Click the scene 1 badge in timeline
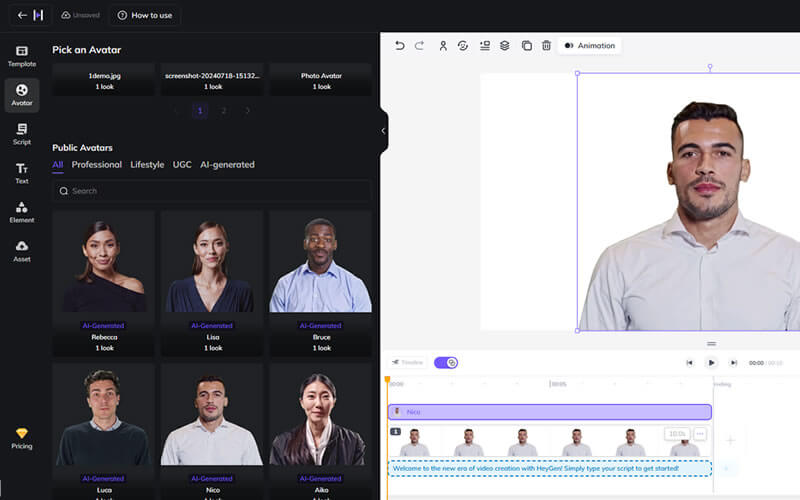Viewport: 800px width, 500px height. [395, 432]
